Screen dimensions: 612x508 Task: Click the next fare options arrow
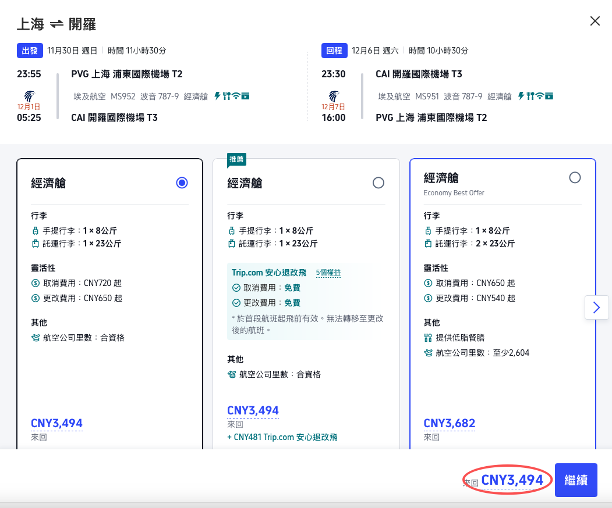click(596, 307)
